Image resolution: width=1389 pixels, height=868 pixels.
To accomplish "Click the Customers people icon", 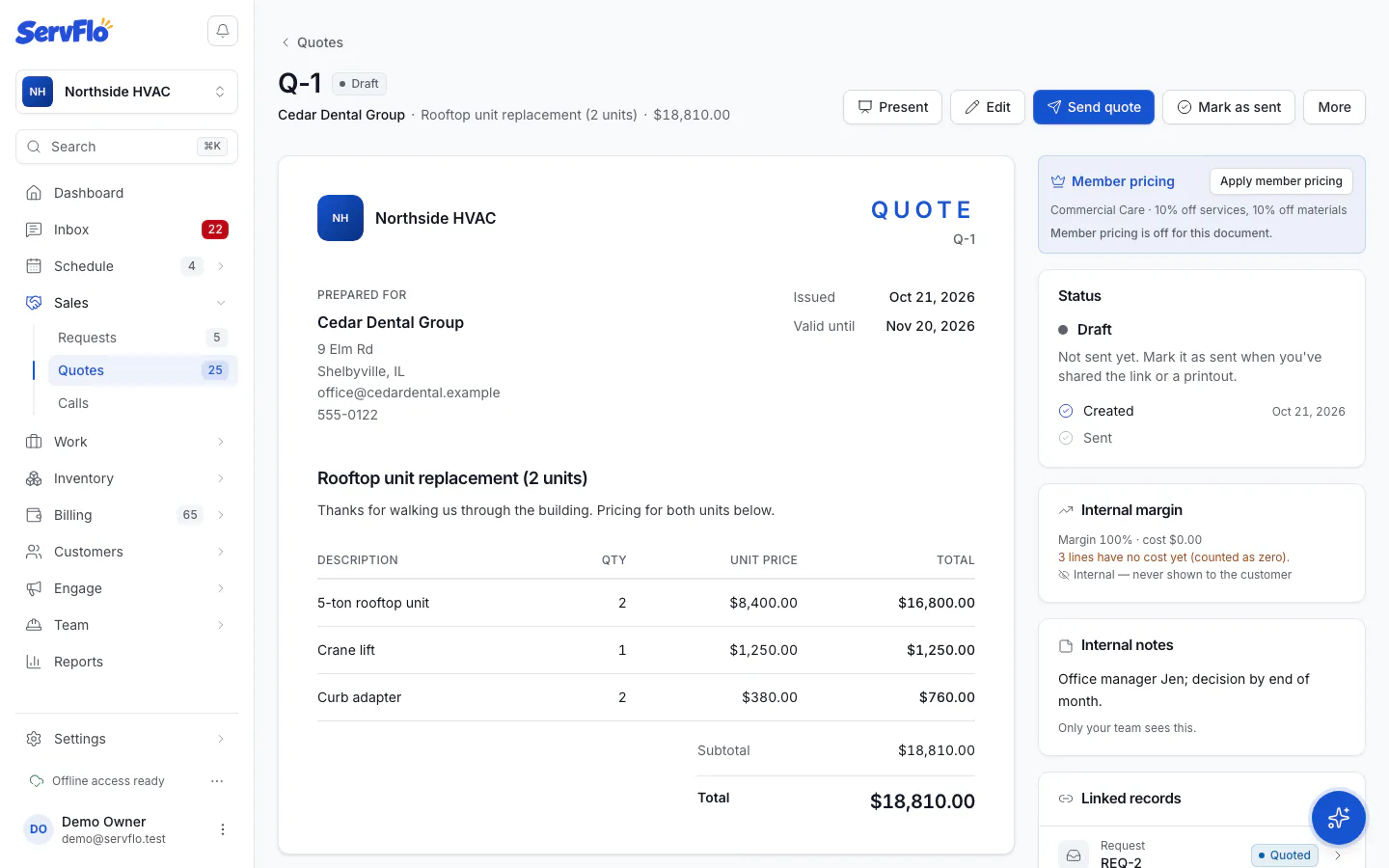I will (x=34, y=552).
